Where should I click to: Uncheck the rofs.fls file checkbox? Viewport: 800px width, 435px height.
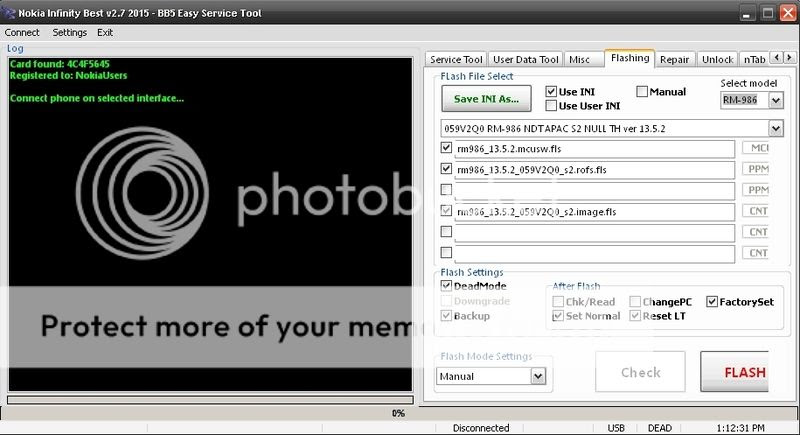pos(446,169)
